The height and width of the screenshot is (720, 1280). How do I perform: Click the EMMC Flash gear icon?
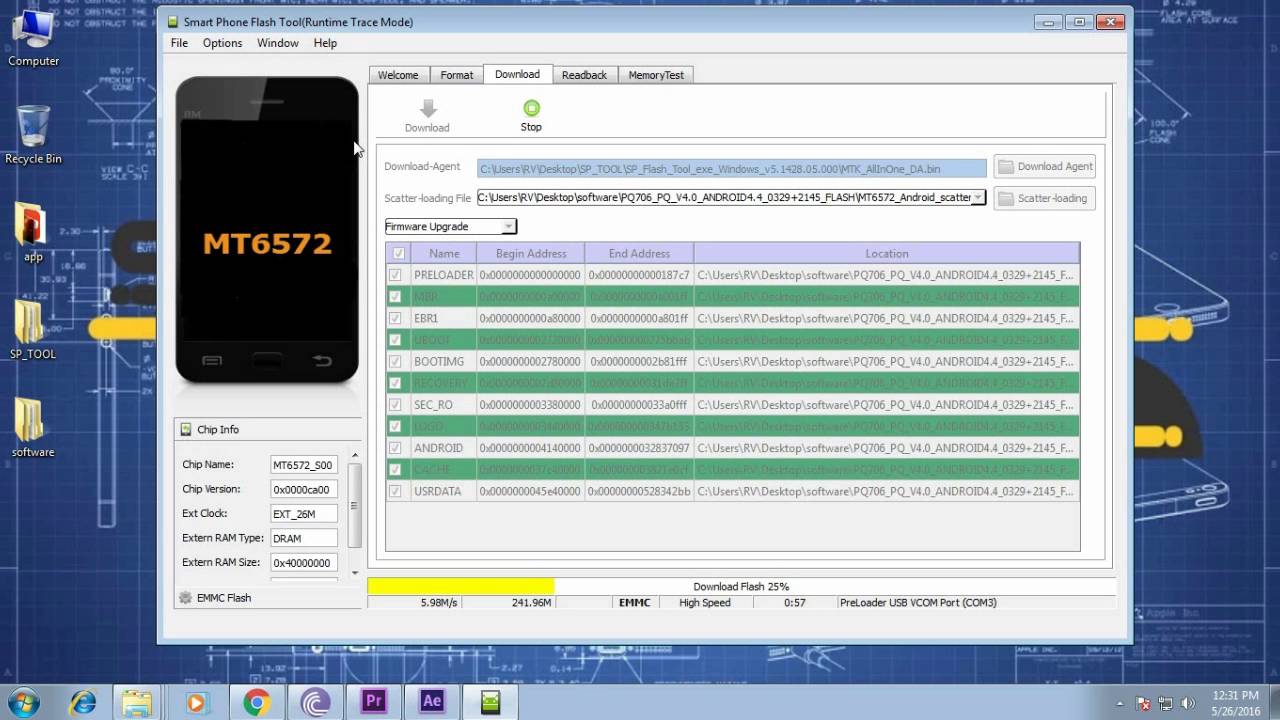[x=185, y=598]
